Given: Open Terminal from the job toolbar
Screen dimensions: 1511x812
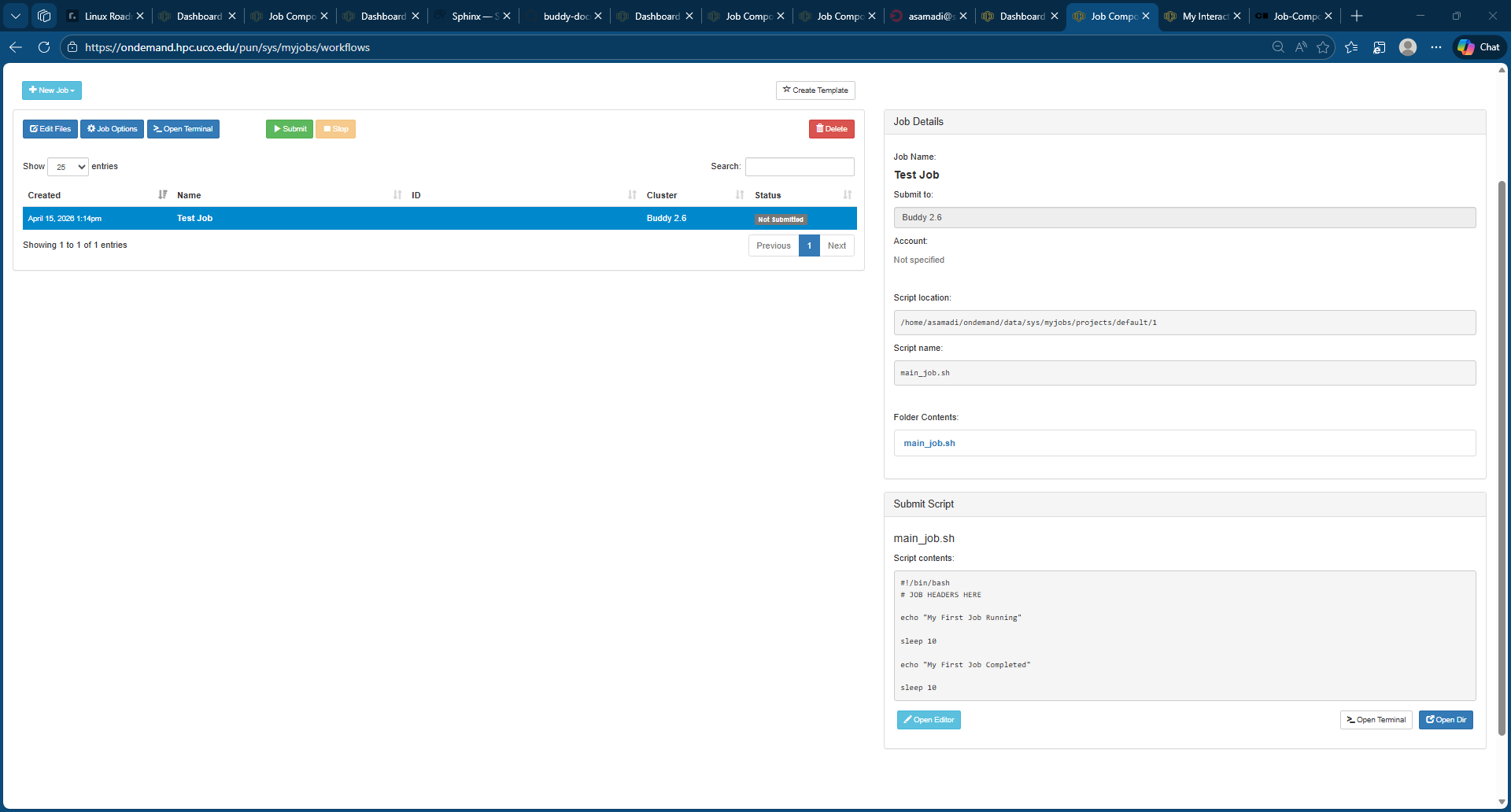Looking at the screenshot, I should 183,129.
